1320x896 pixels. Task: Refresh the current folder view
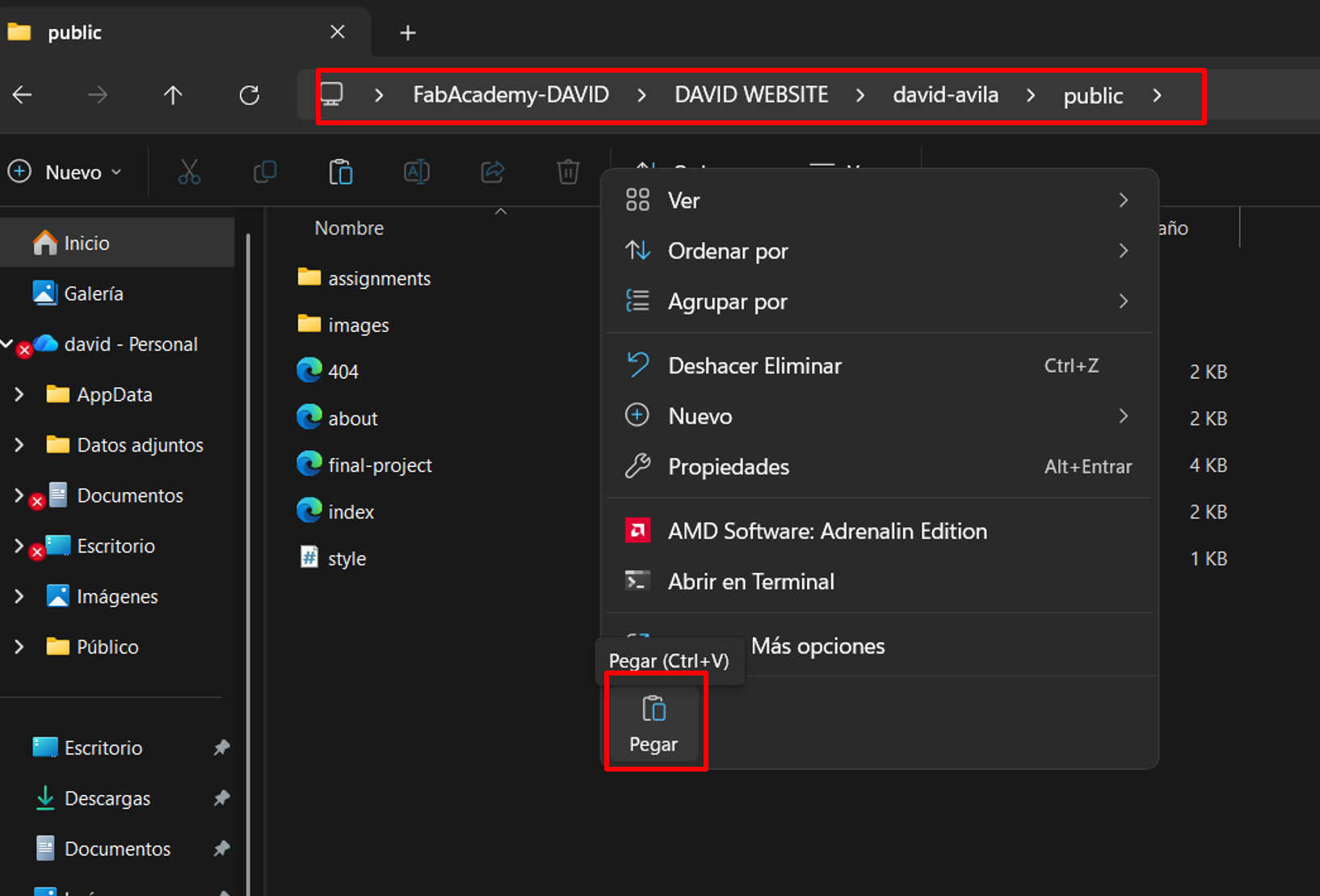(x=250, y=95)
